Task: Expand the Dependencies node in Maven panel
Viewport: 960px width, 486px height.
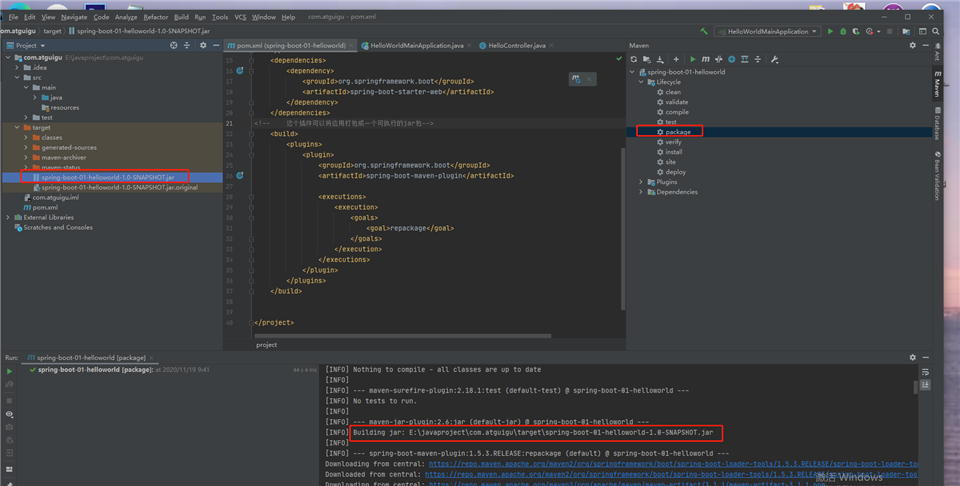Action: 641,192
